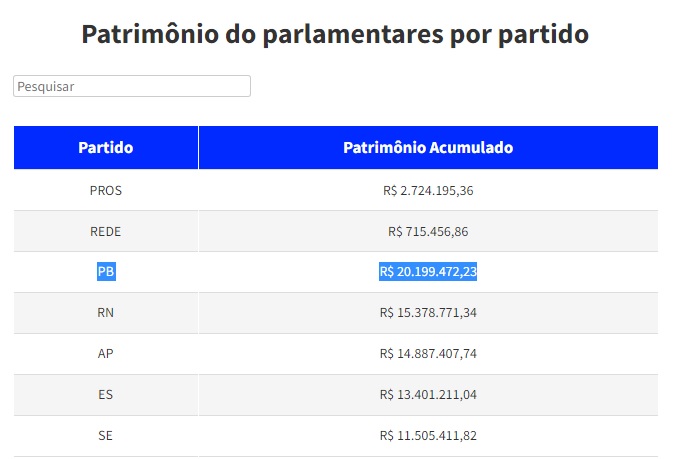The height and width of the screenshot is (459, 680).
Task: Select the PROS party cell
Action: [106, 190]
